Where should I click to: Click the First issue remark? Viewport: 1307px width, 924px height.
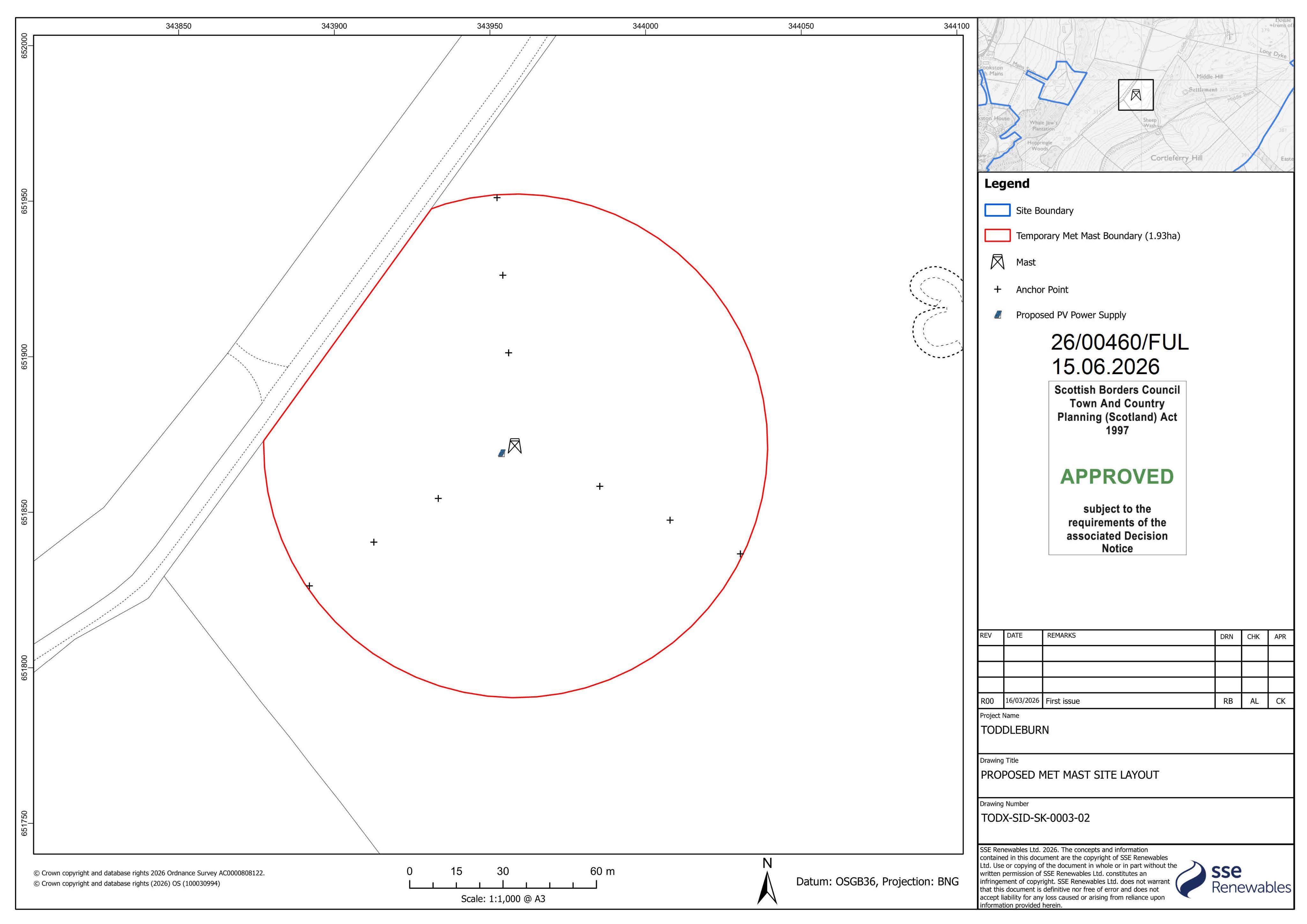click(1062, 701)
